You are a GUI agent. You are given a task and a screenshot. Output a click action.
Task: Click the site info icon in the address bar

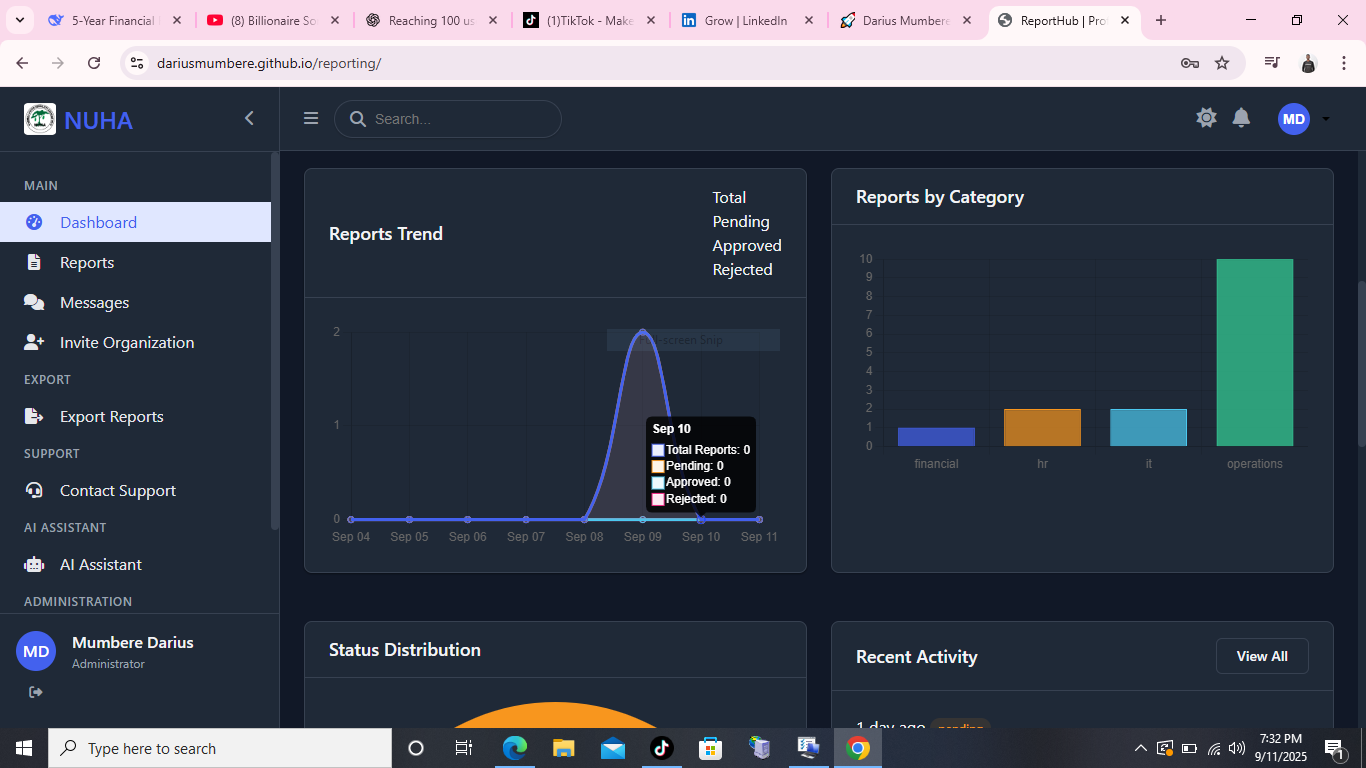coord(137,63)
